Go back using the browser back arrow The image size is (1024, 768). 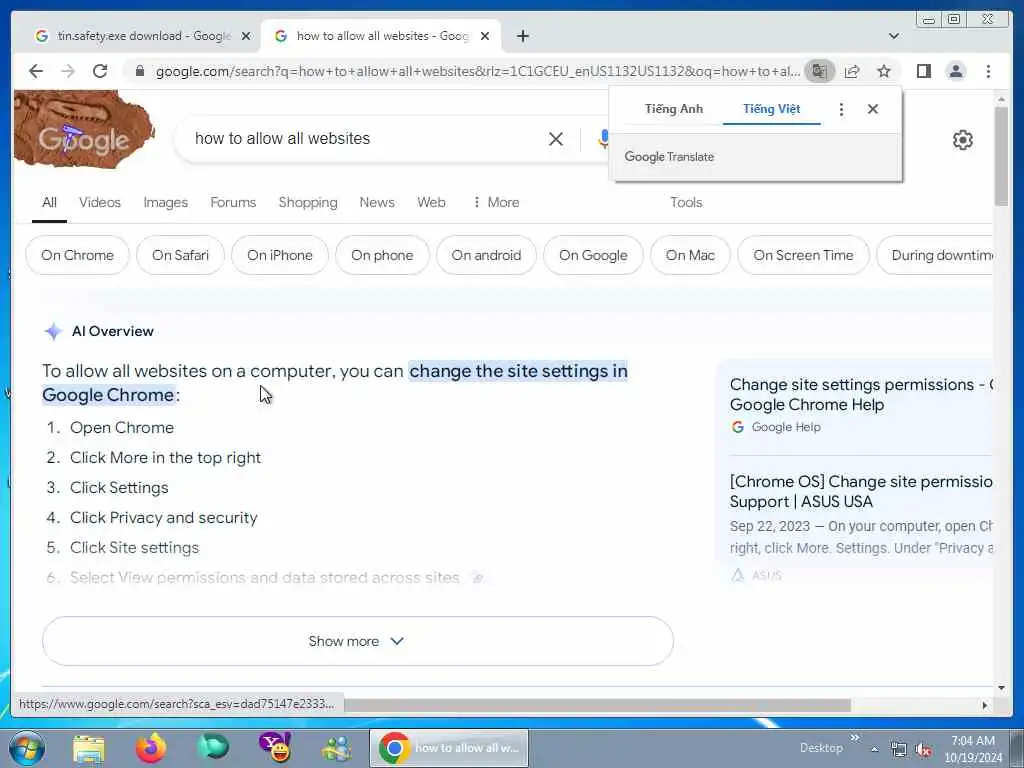pos(36,71)
